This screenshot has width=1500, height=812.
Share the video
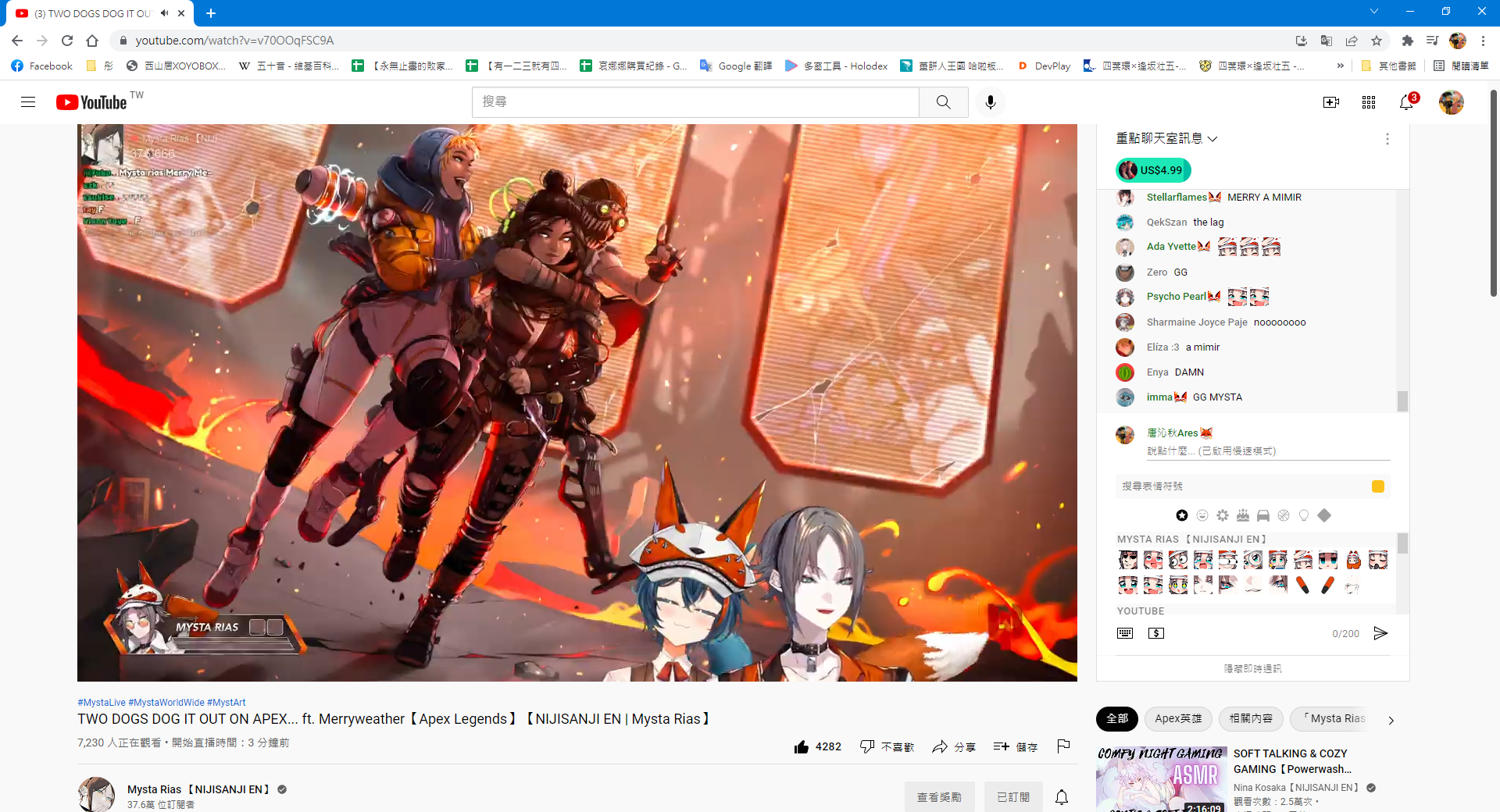point(954,747)
